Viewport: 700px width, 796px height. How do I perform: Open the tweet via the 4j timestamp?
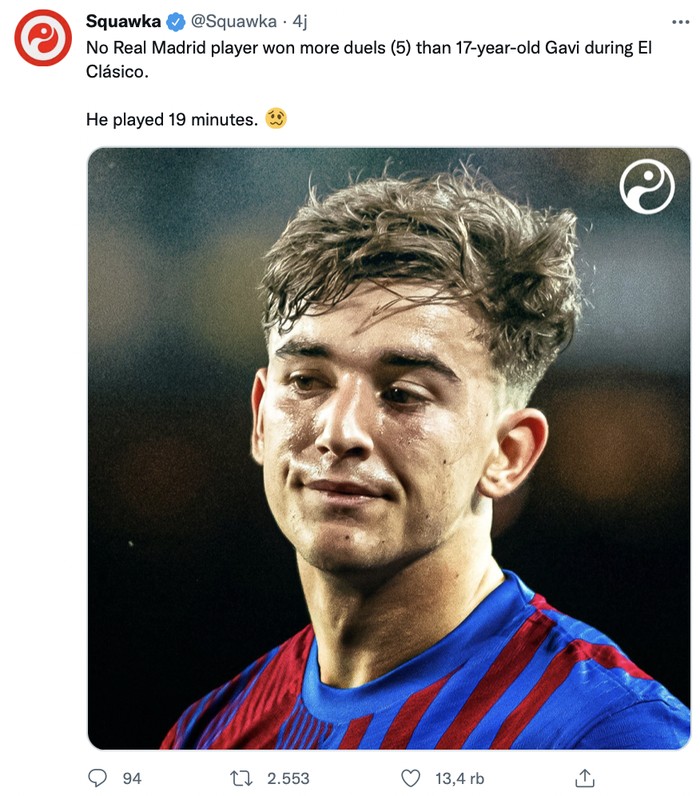[300, 22]
